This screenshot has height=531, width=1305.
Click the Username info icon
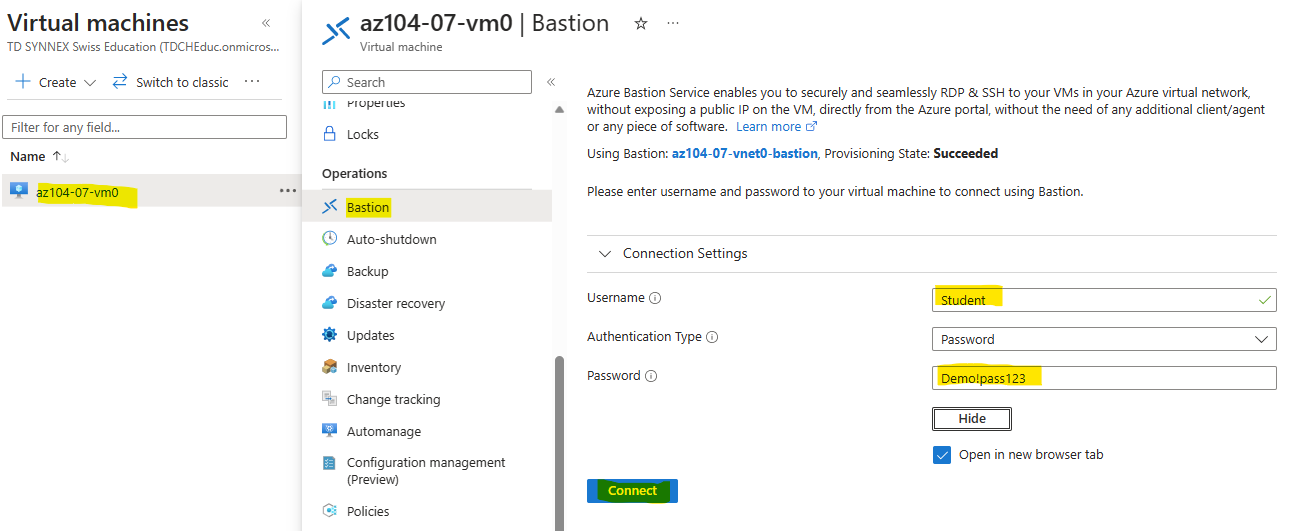click(x=655, y=298)
